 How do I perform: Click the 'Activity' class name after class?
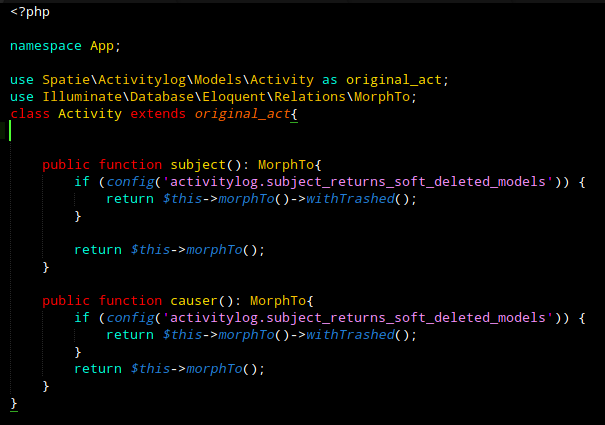(90, 114)
